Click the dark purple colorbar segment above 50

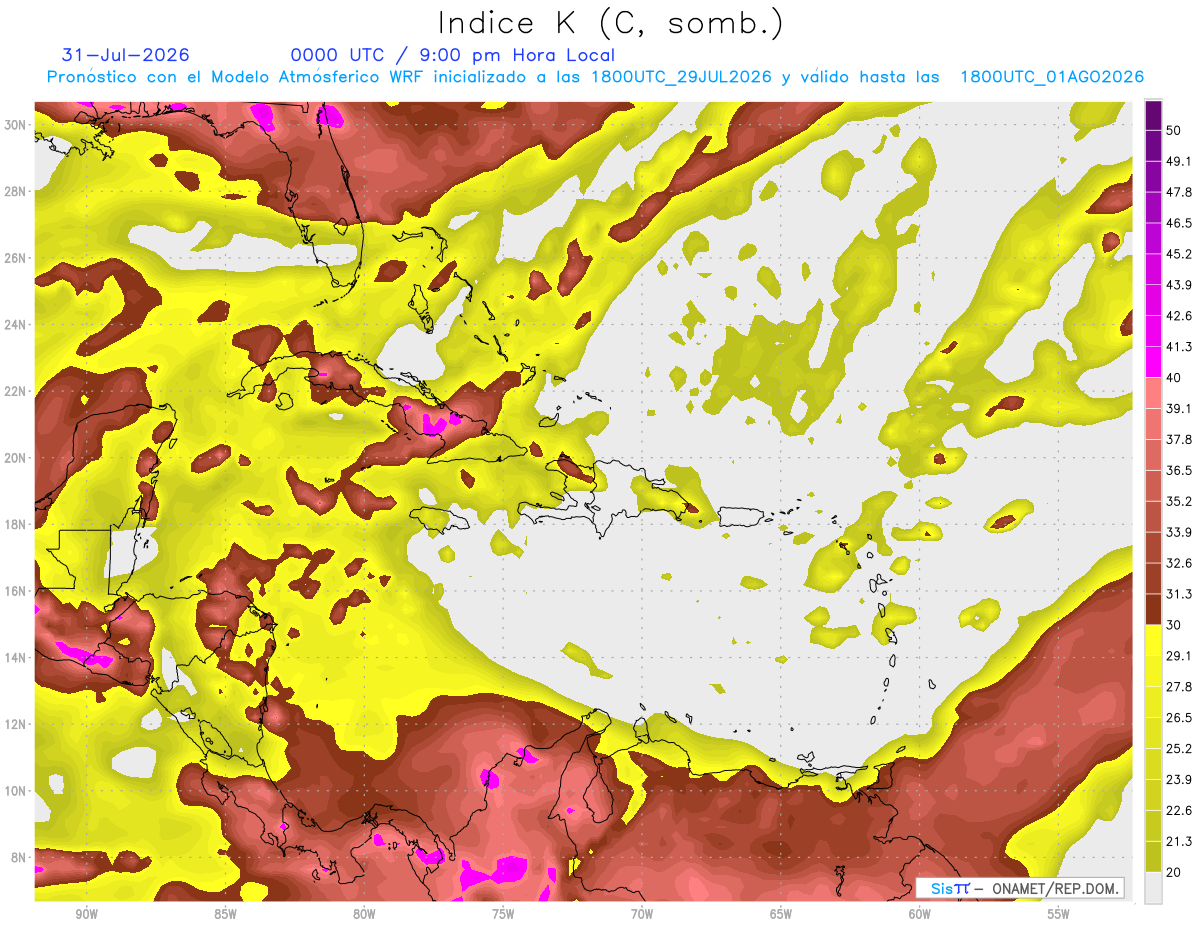pyautogui.click(x=1153, y=116)
